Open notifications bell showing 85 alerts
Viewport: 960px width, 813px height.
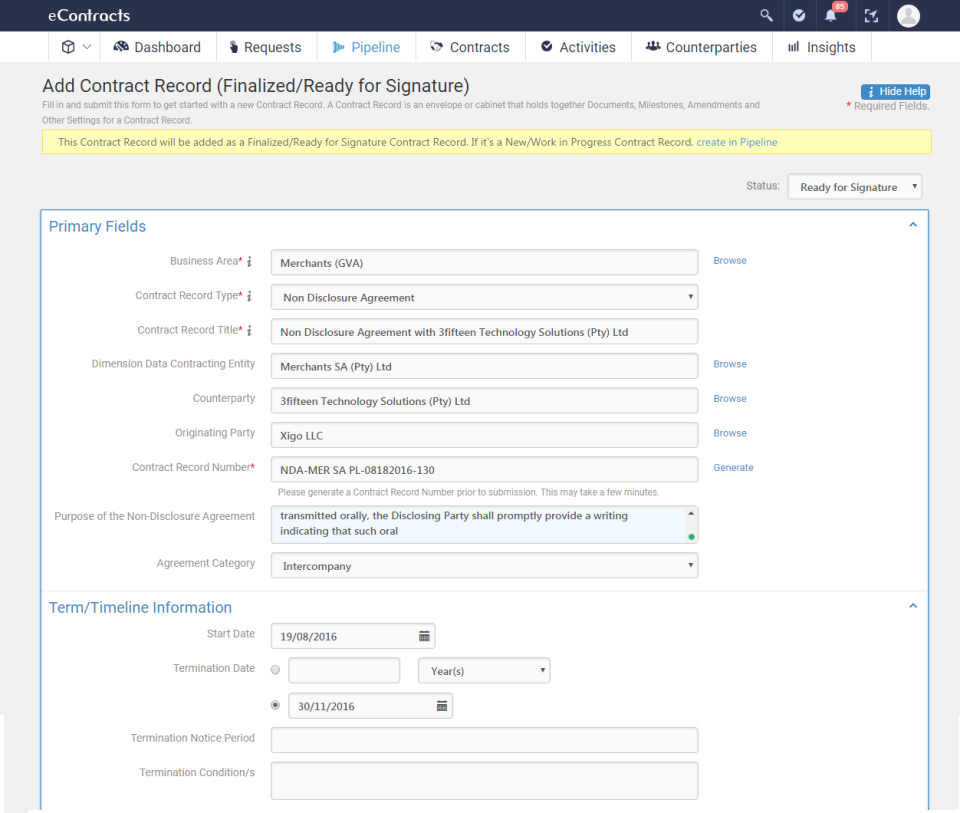click(x=831, y=15)
